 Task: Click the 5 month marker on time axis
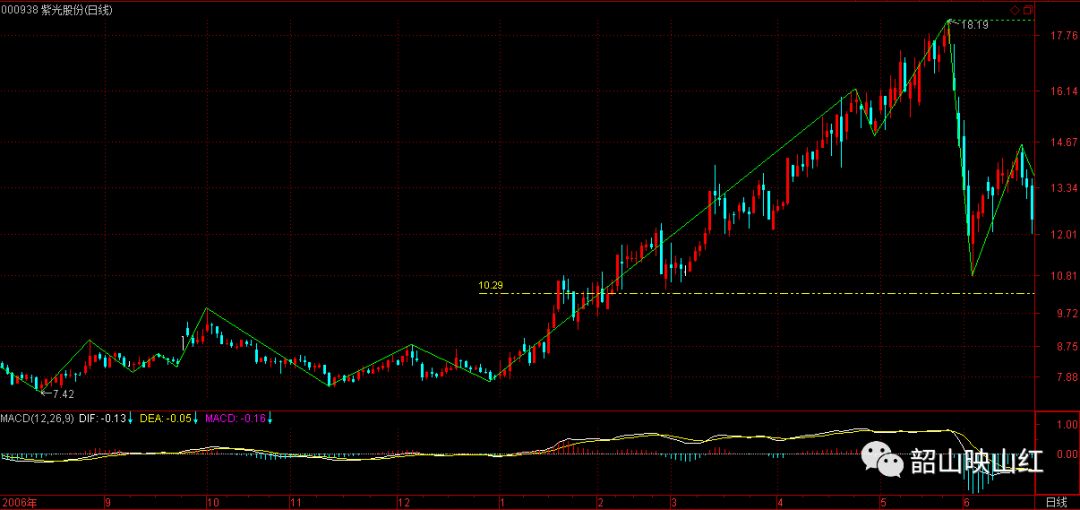tap(882, 502)
